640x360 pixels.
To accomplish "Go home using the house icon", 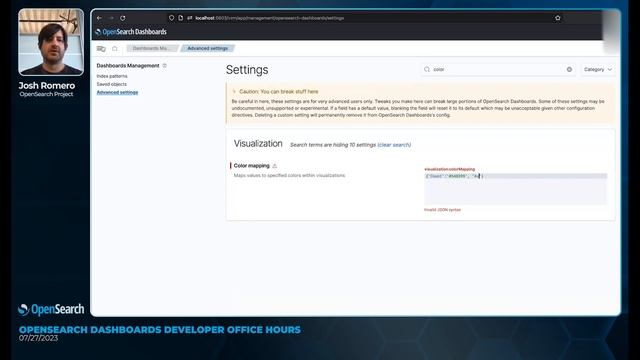I will [115, 49].
